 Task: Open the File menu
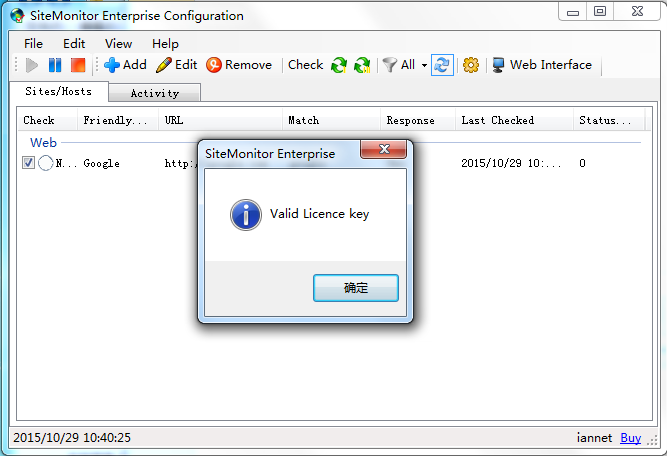(x=33, y=44)
